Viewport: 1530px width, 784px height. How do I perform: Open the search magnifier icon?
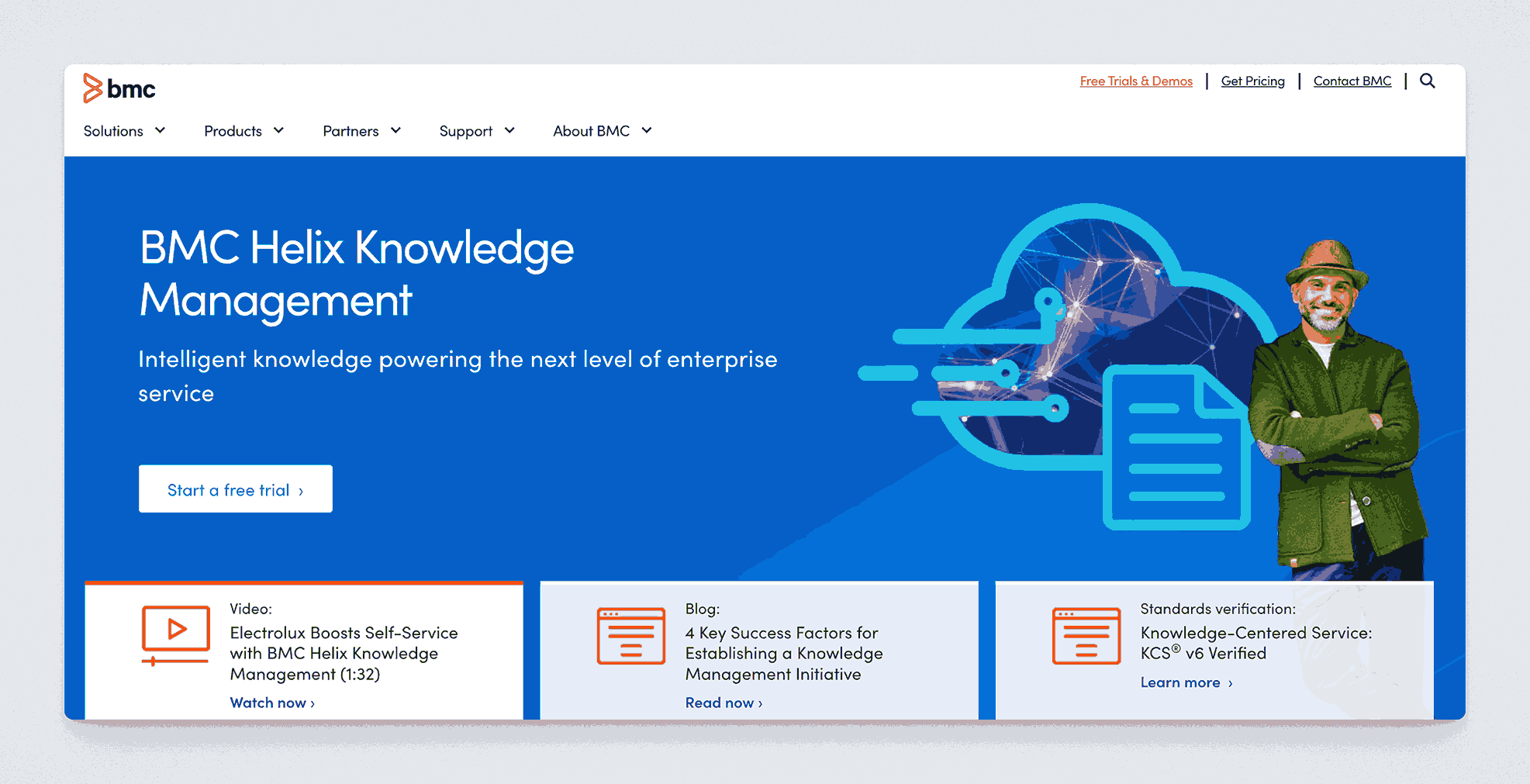click(1427, 81)
